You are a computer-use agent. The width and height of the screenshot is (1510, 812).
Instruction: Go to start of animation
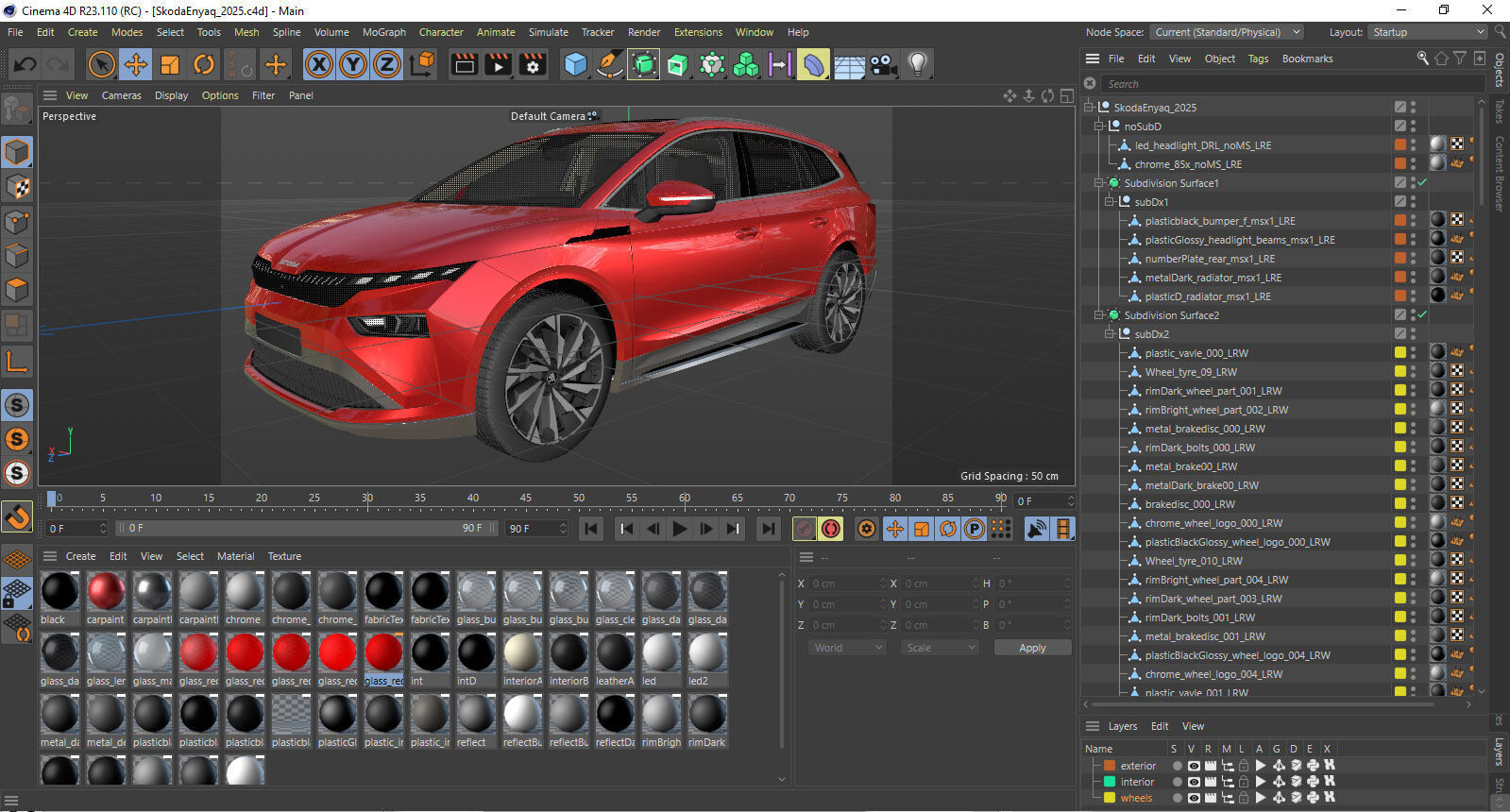point(591,529)
